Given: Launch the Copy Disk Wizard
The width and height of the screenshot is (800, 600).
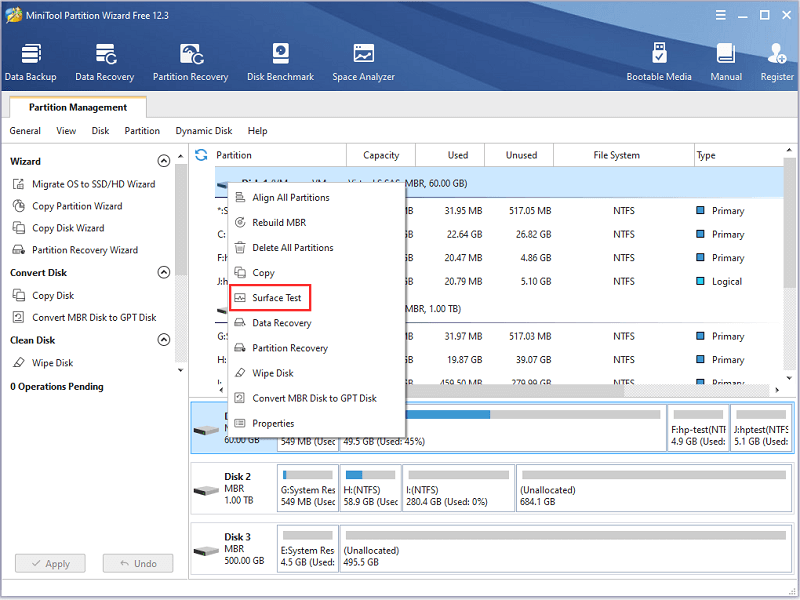Looking at the screenshot, I should coord(59,228).
